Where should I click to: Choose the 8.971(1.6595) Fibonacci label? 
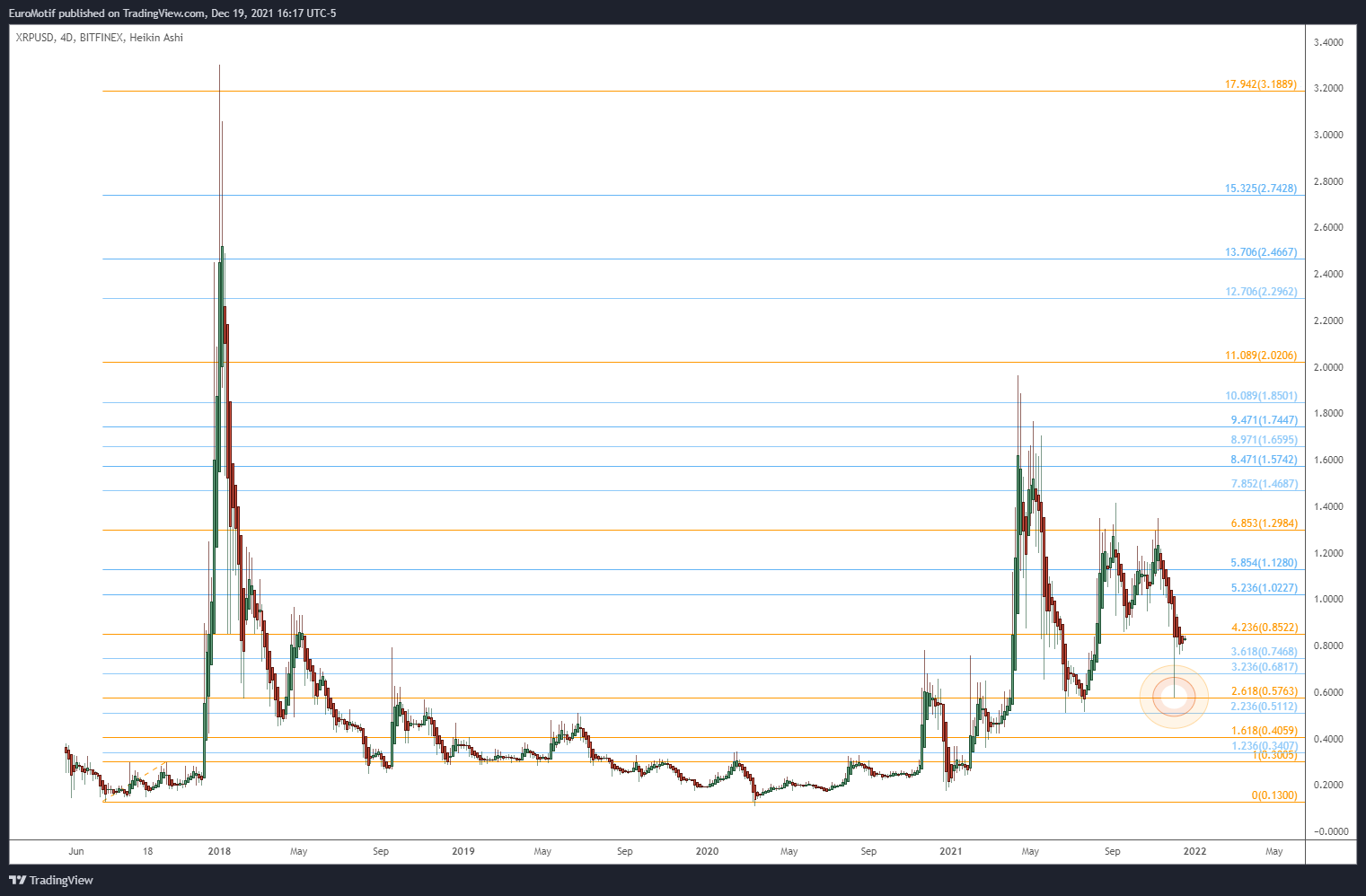point(1264,440)
